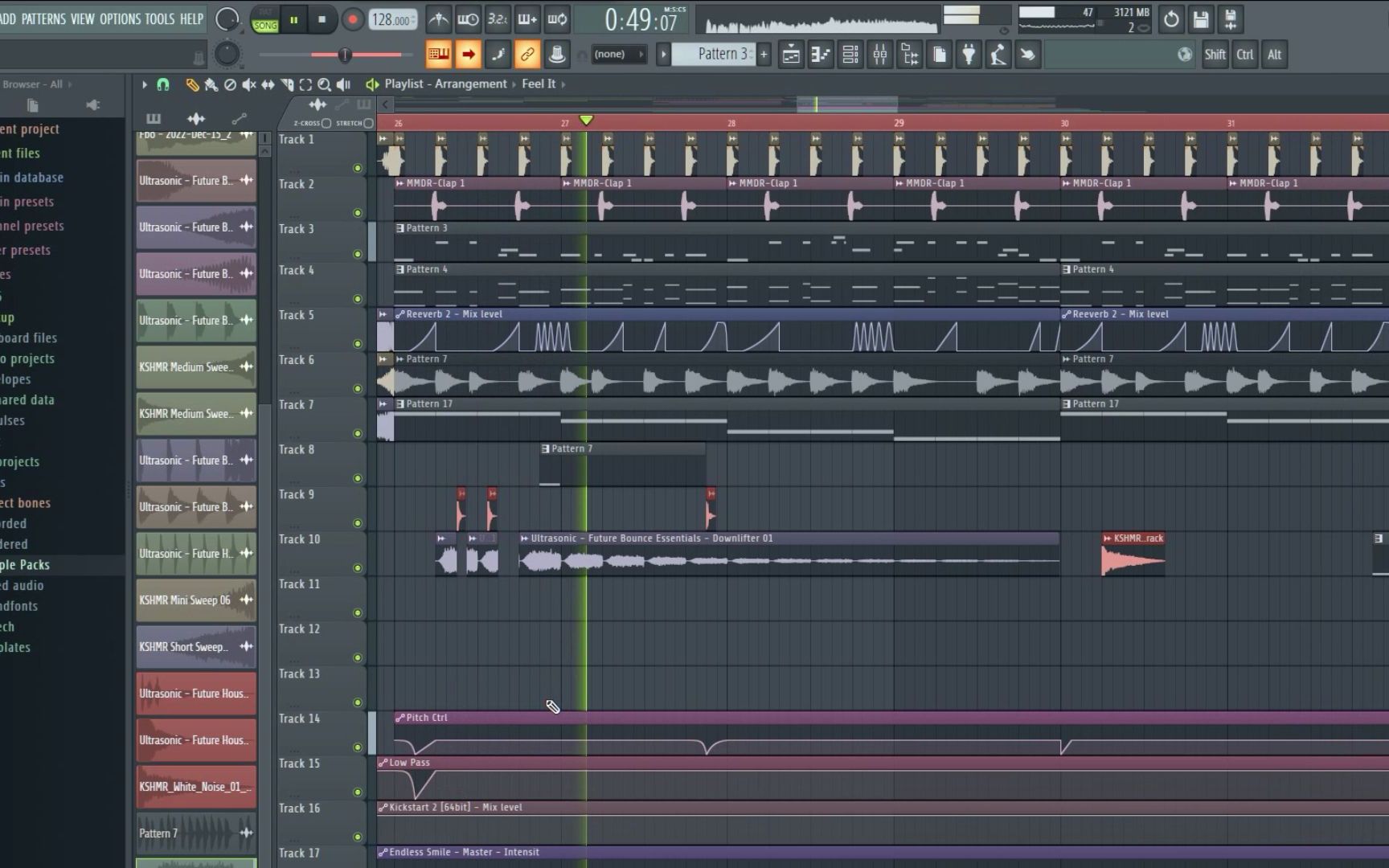Select the Zoom magnifier tool
The width and height of the screenshot is (1389, 868).
(x=324, y=84)
